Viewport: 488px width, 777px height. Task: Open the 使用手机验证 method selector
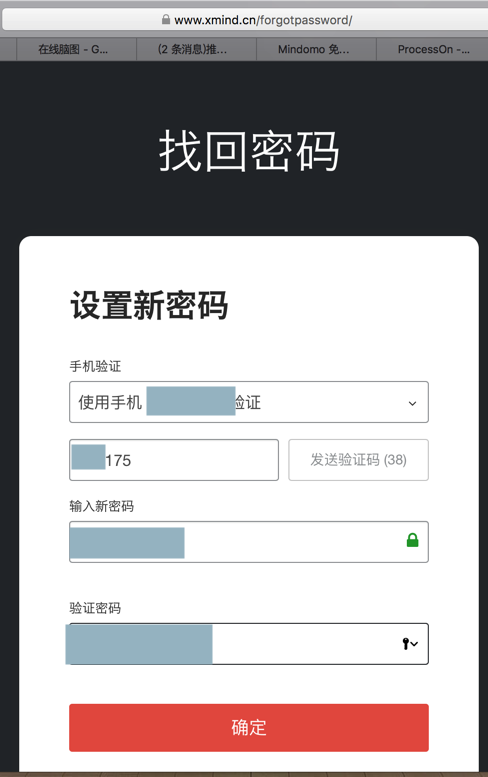[x=249, y=402]
